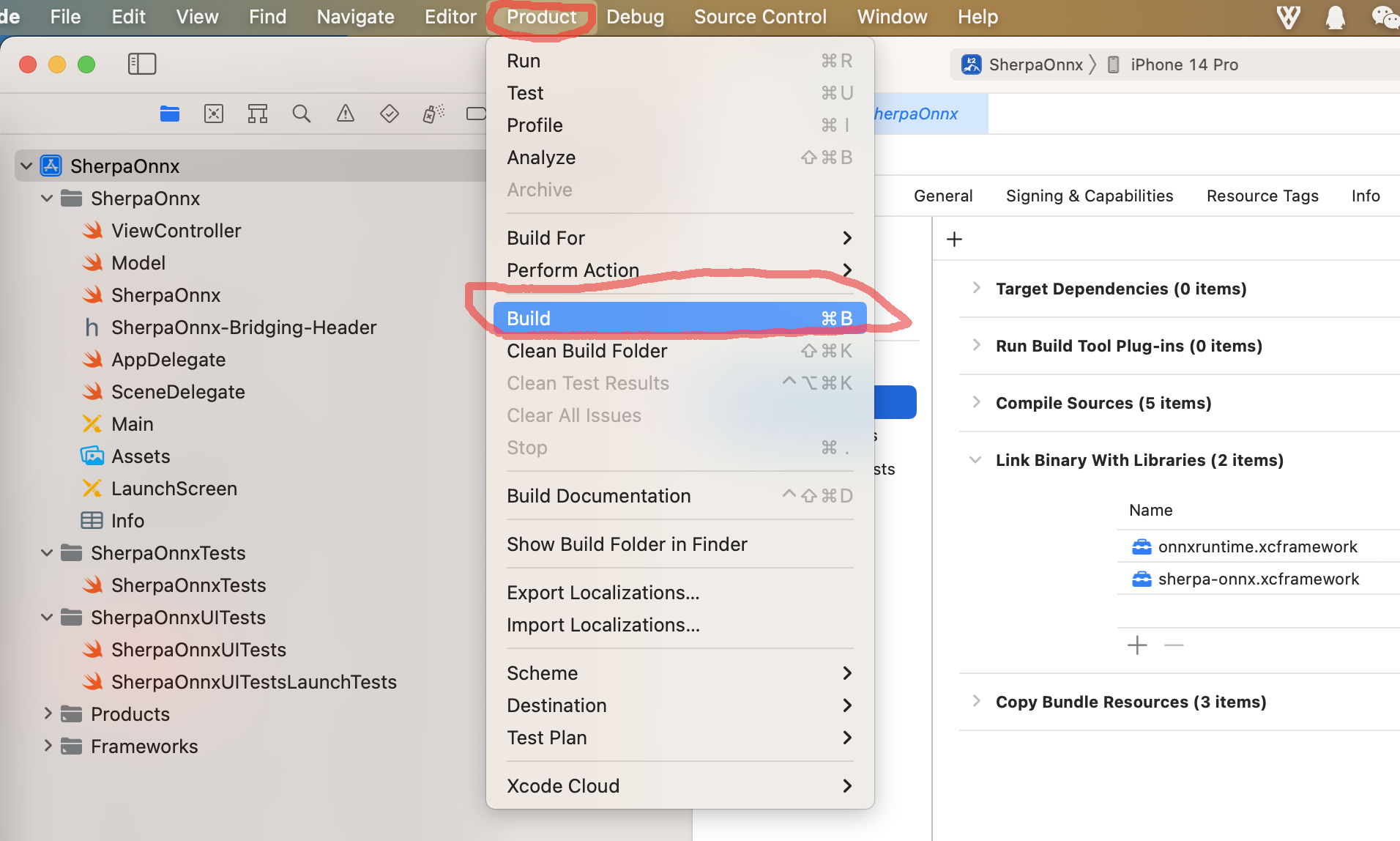
Task: Toggle the navigator sidebar icon
Action: (x=142, y=64)
